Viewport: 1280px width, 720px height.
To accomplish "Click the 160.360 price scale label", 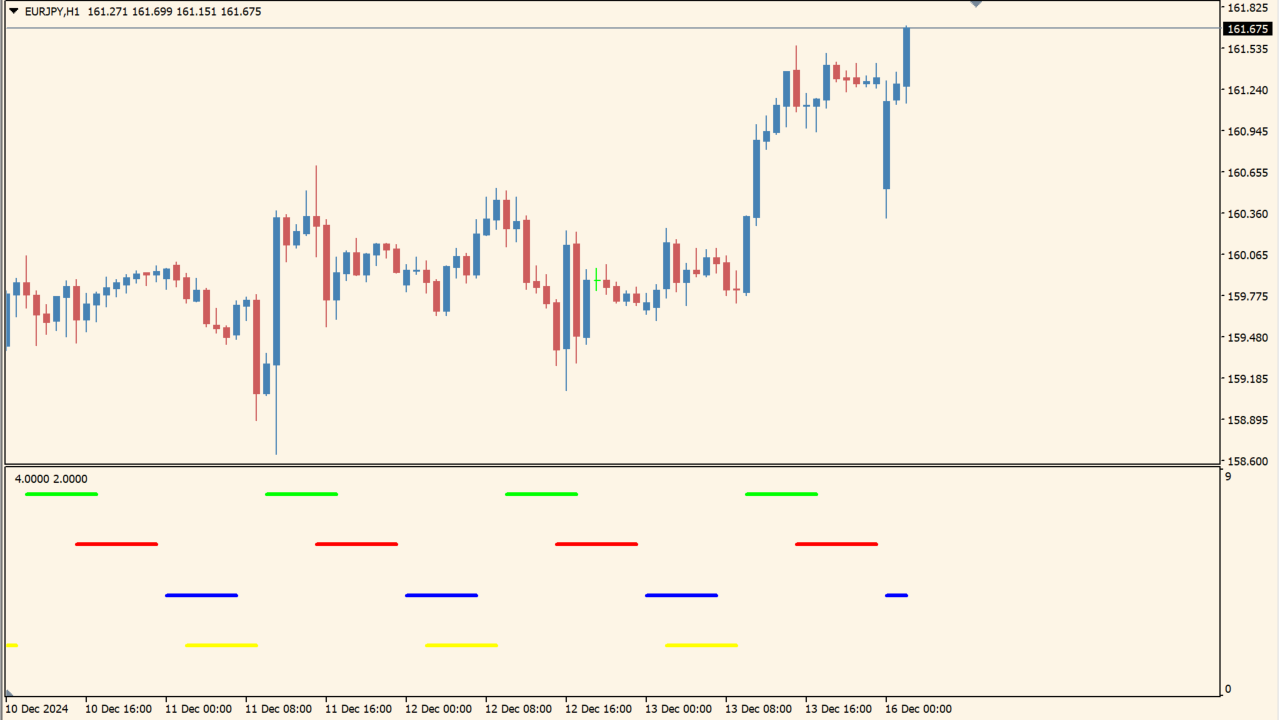I will point(1247,214).
